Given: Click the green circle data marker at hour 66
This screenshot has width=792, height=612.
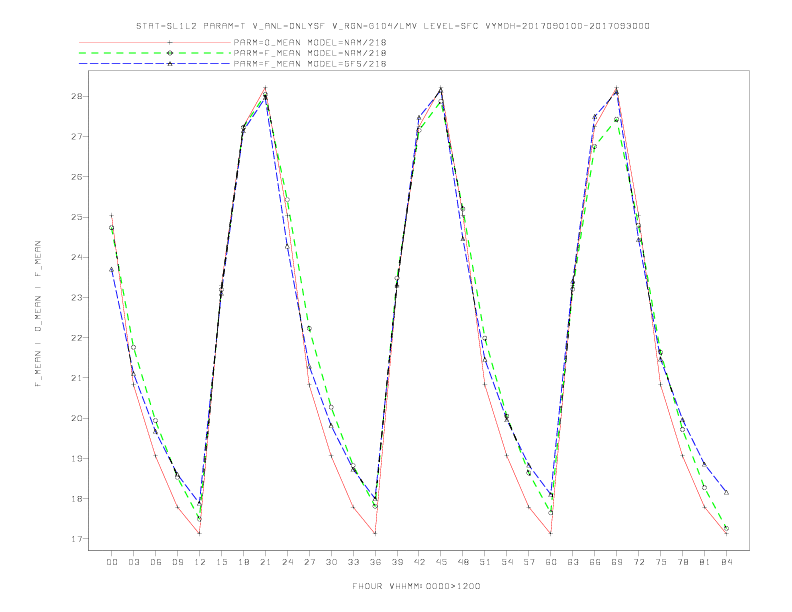Looking at the screenshot, I should pyautogui.click(x=595, y=146).
